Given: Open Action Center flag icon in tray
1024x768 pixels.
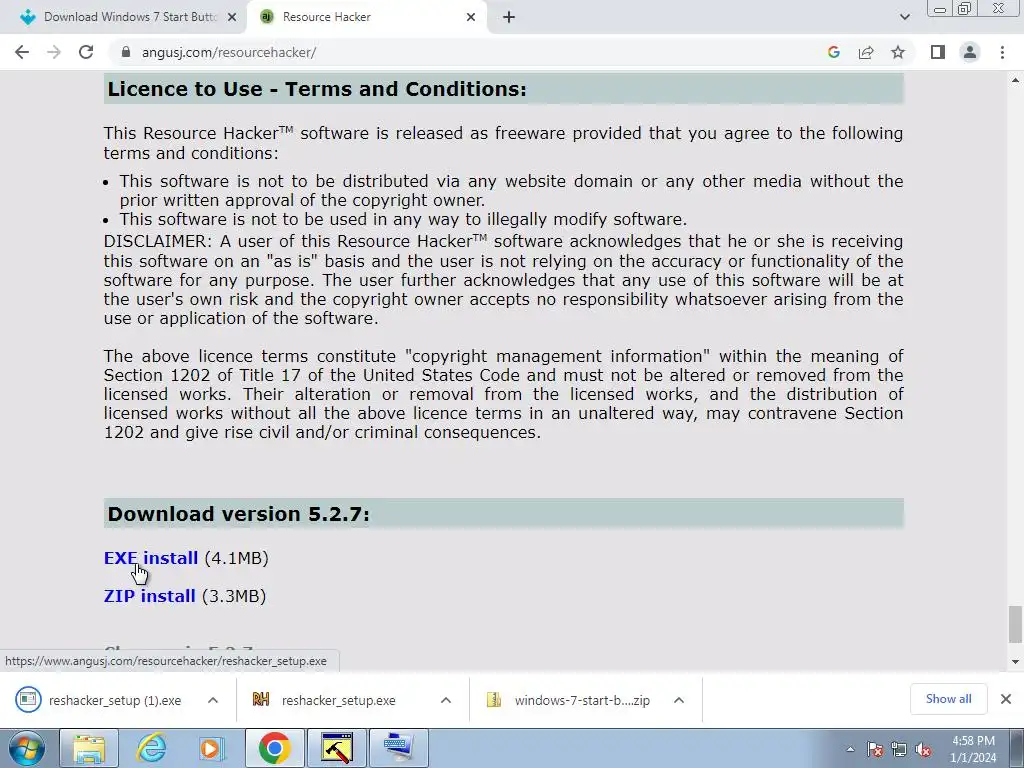Looking at the screenshot, I should point(875,750).
